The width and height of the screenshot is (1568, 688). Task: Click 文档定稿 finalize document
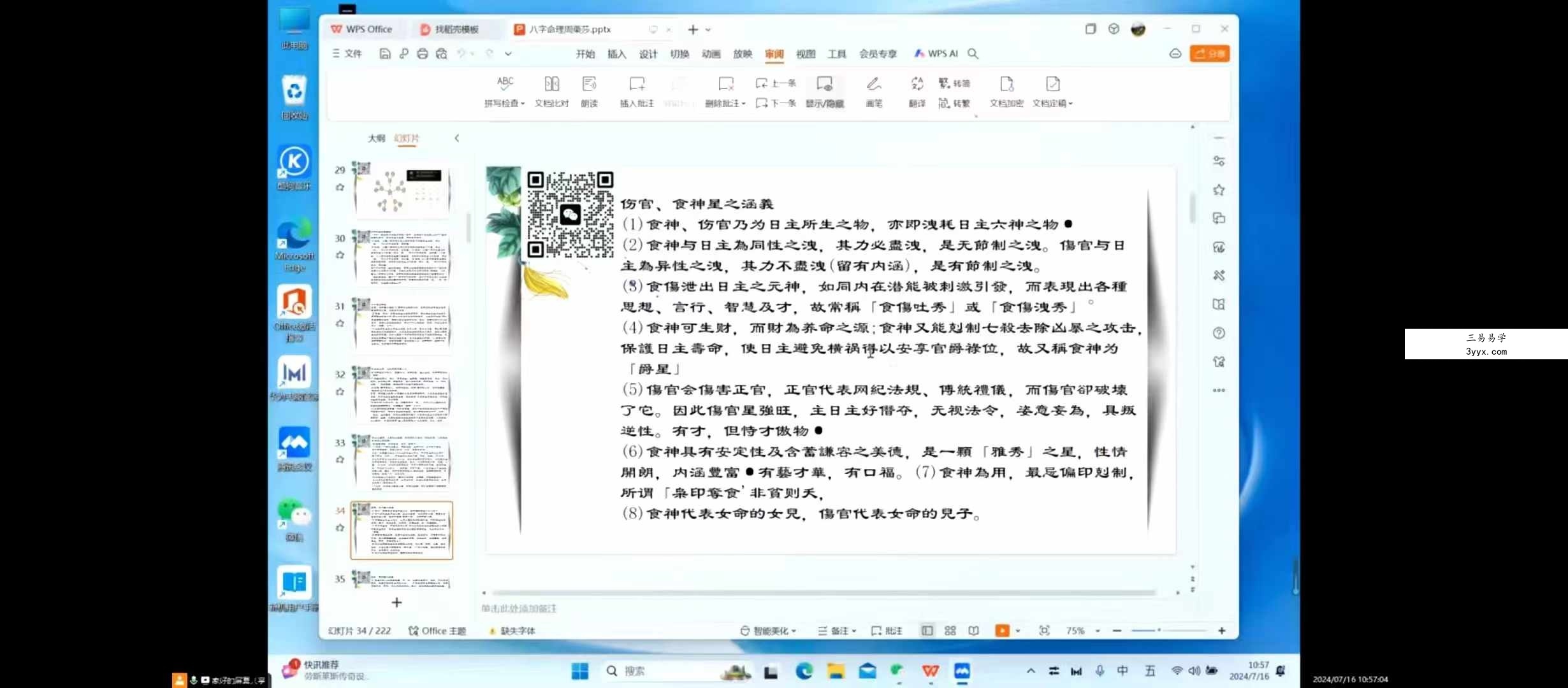[1052, 91]
